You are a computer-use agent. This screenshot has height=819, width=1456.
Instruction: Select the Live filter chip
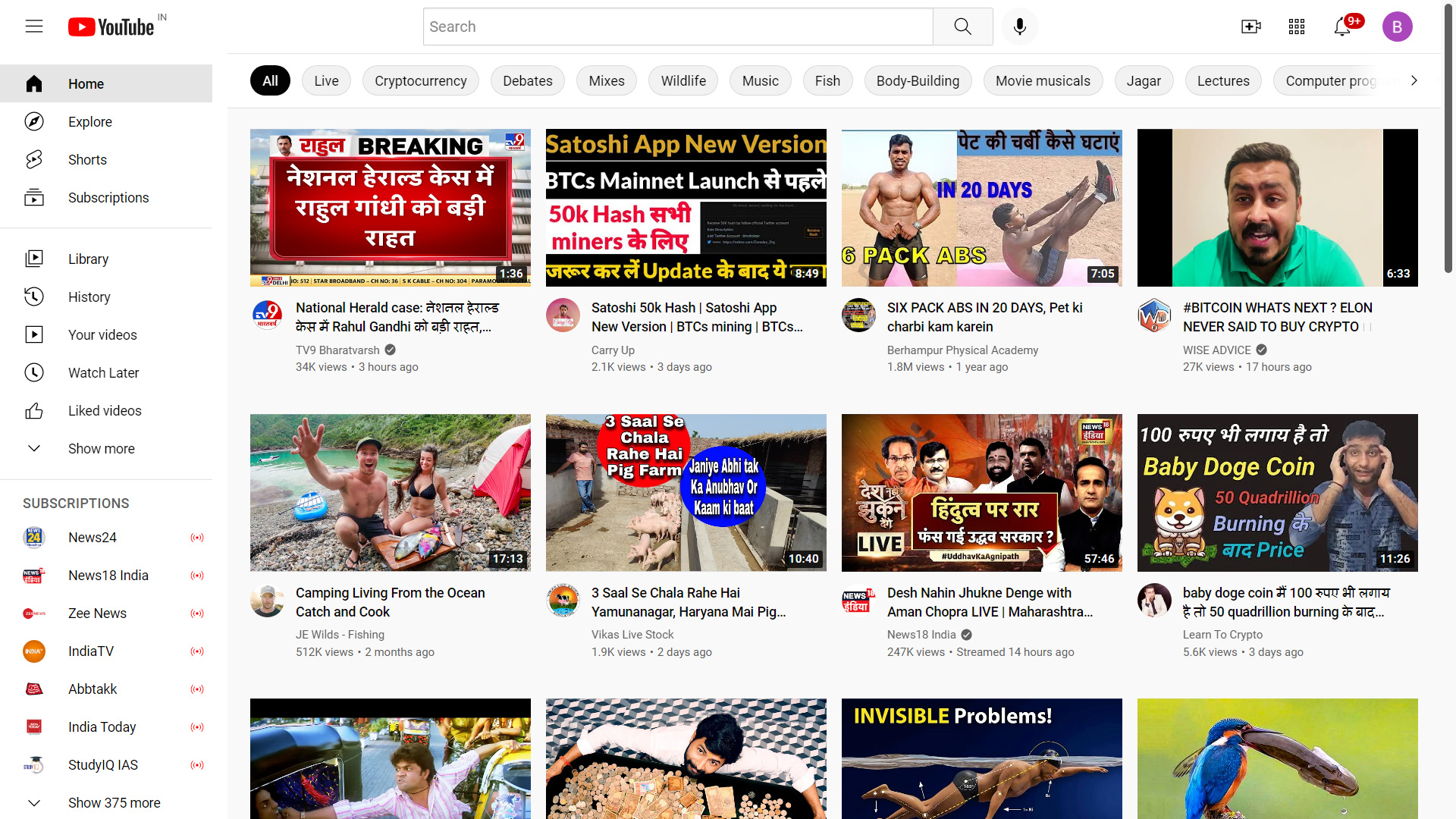point(326,80)
